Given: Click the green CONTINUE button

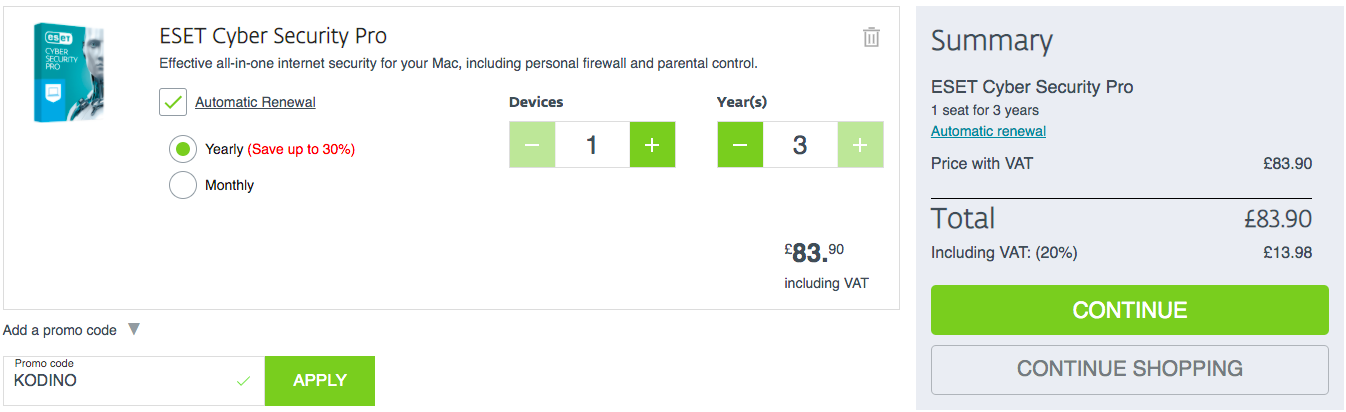Looking at the screenshot, I should click(x=1129, y=310).
